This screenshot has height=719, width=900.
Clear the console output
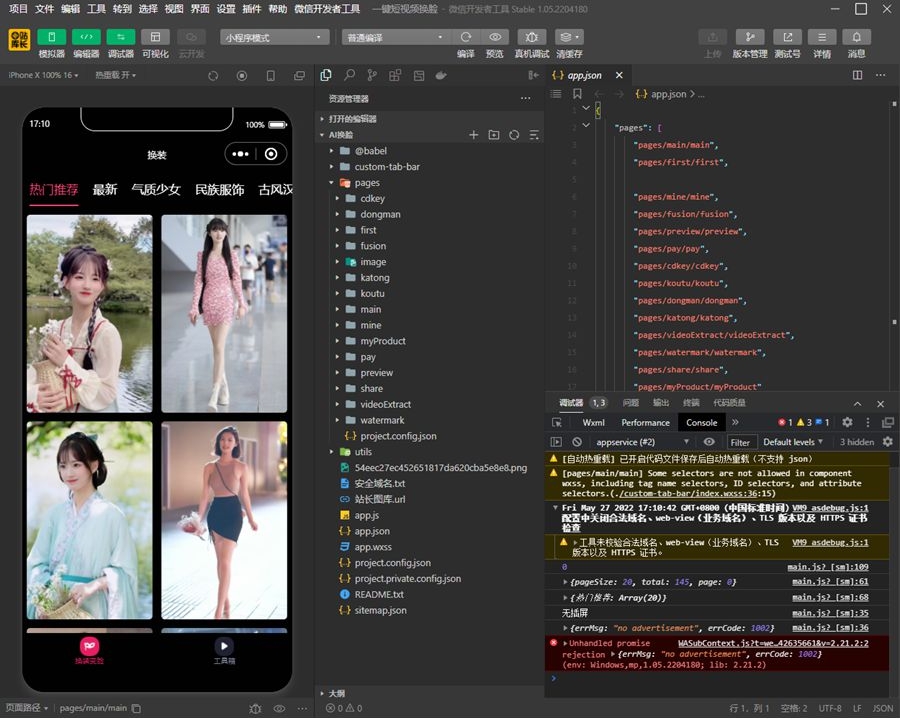(577, 442)
